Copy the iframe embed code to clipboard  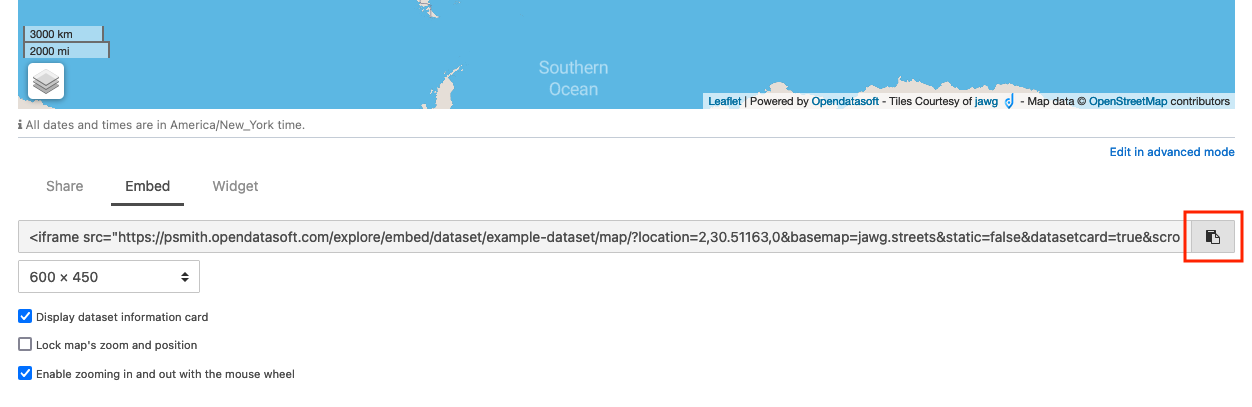[1211, 237]
